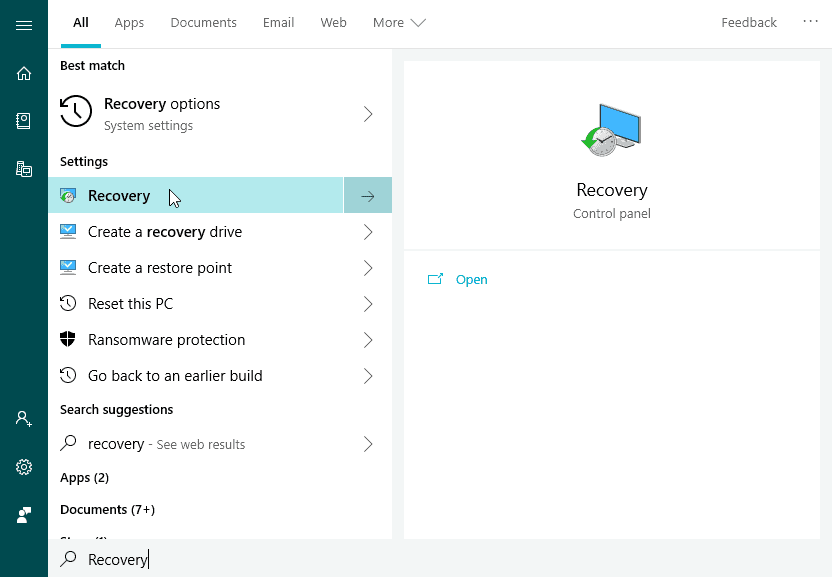This screenshot has width=832, height=577.
Task: Switch to the Email tab
Action: (278, 23)
